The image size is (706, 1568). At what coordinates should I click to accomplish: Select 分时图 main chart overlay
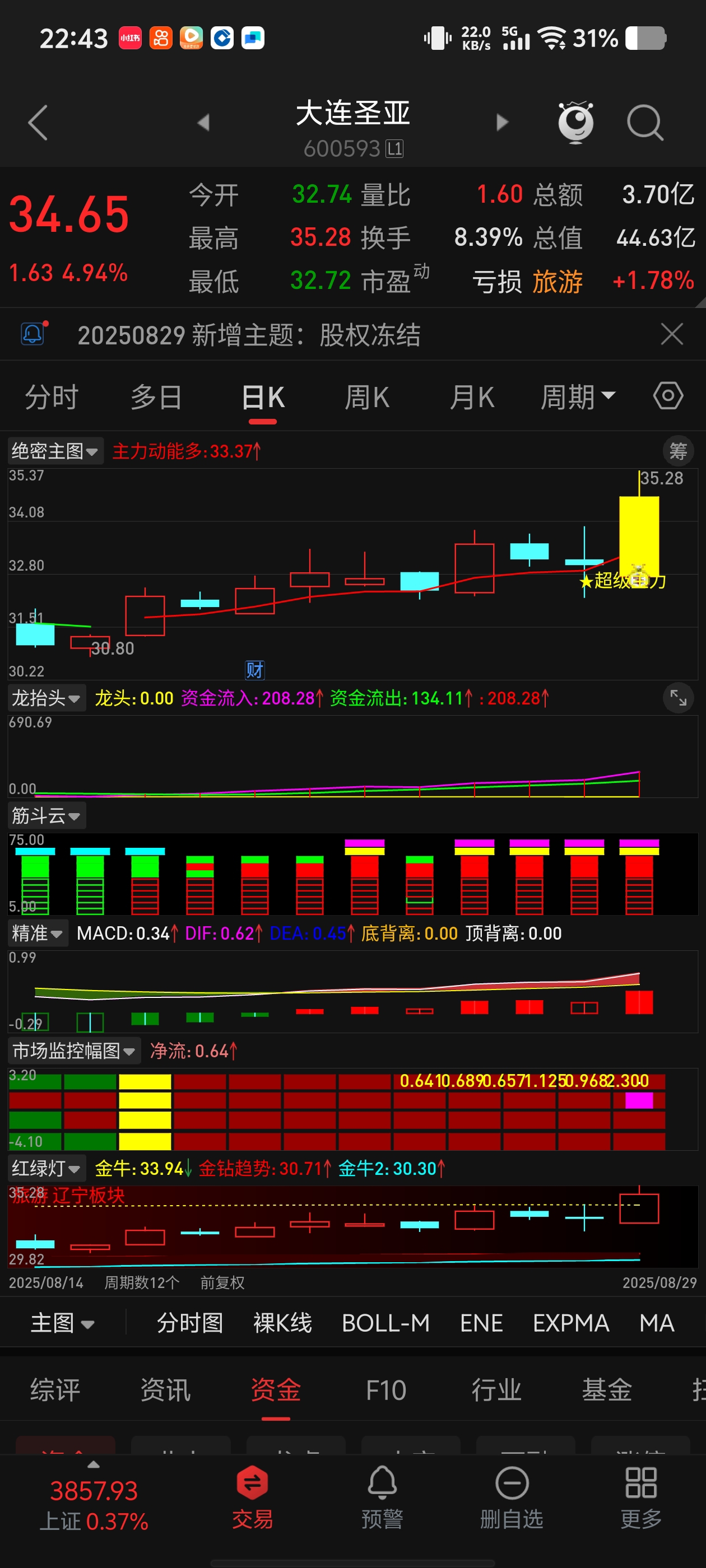coord(190,1323)
